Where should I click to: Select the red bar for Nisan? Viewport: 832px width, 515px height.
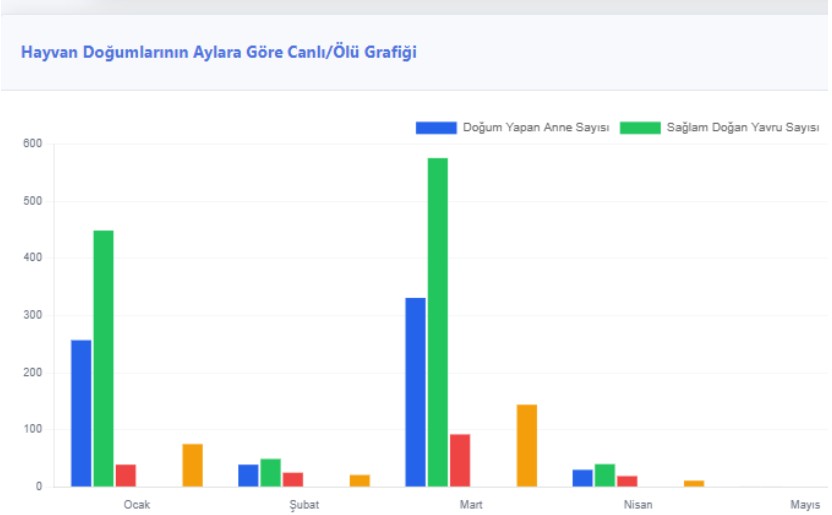coord(627,481)
